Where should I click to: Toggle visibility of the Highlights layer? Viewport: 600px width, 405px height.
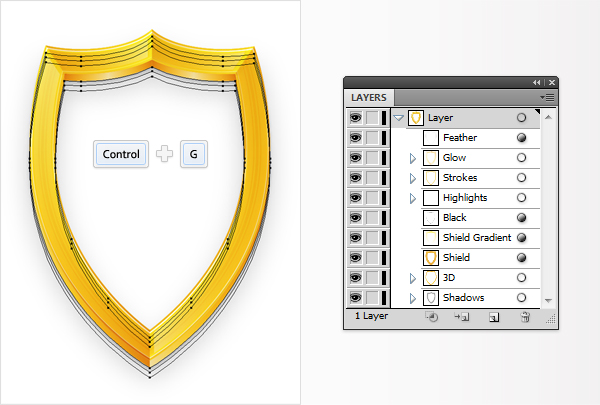click(355, 198)
